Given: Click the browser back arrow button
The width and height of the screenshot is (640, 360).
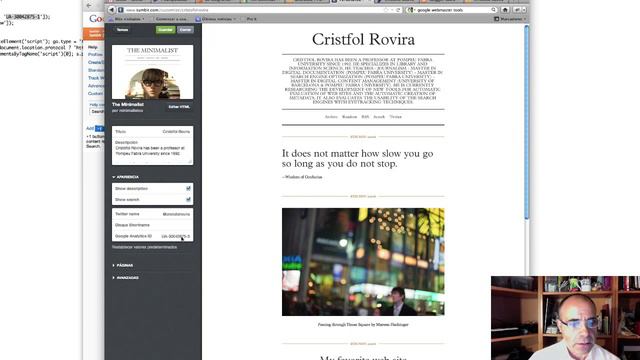Looking at the screenshot, I should point(111,10).
